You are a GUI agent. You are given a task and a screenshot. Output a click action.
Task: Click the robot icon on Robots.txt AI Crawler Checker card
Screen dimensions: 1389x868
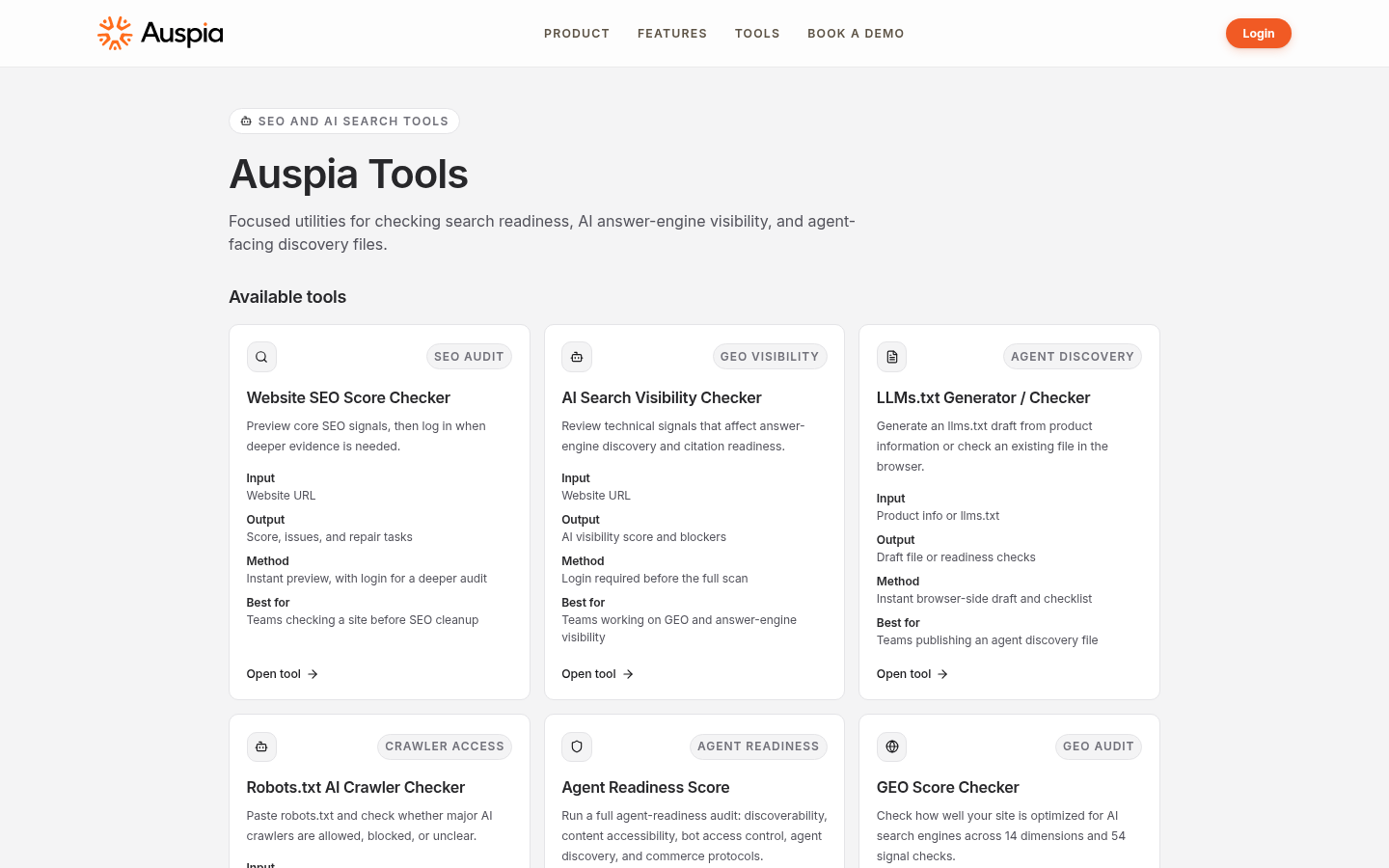(x=261, y=746)
